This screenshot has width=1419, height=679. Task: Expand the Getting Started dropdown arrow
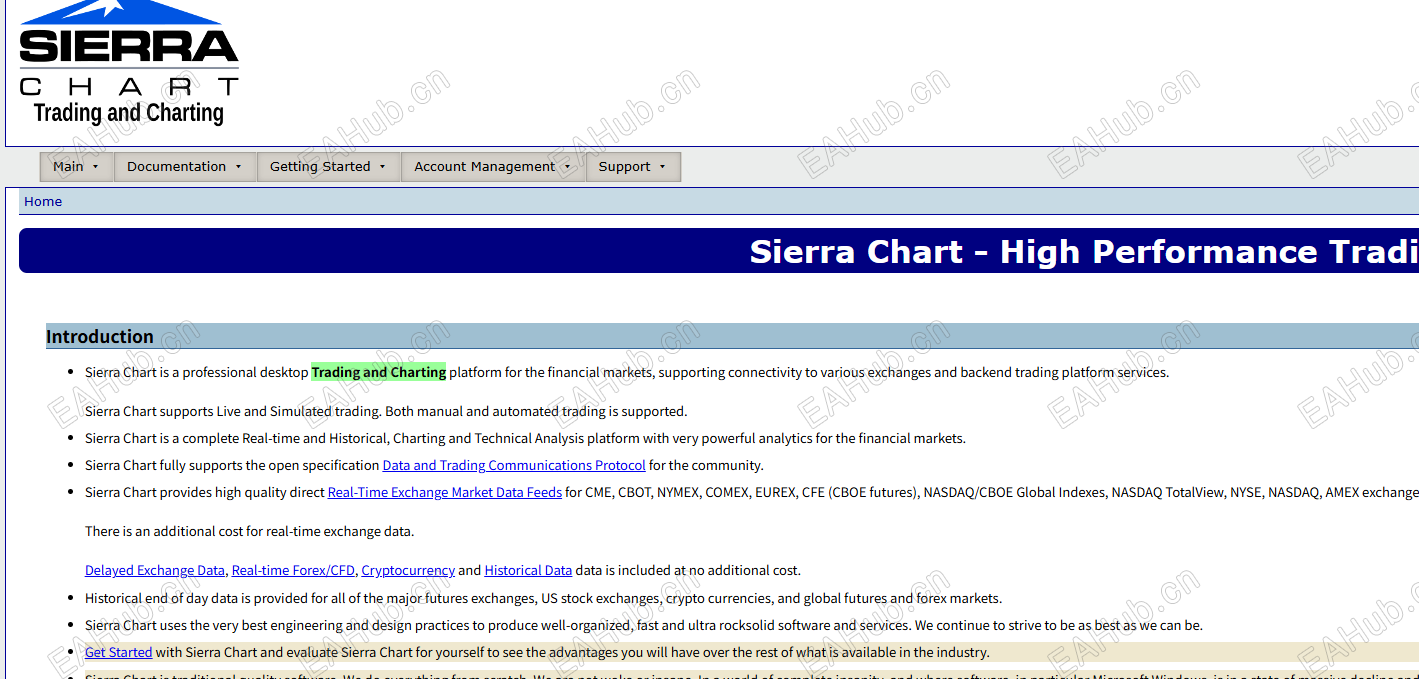click(383, 167)
